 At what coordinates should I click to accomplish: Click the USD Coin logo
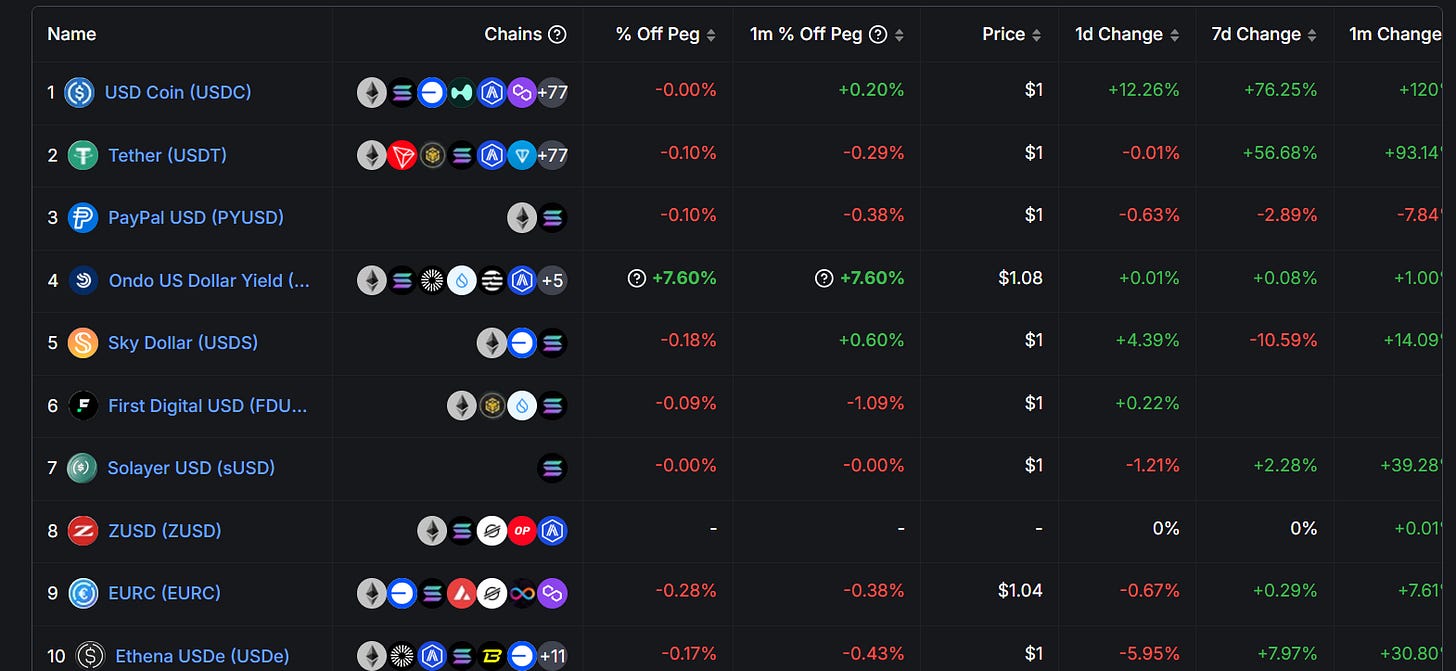click(80, 92)
